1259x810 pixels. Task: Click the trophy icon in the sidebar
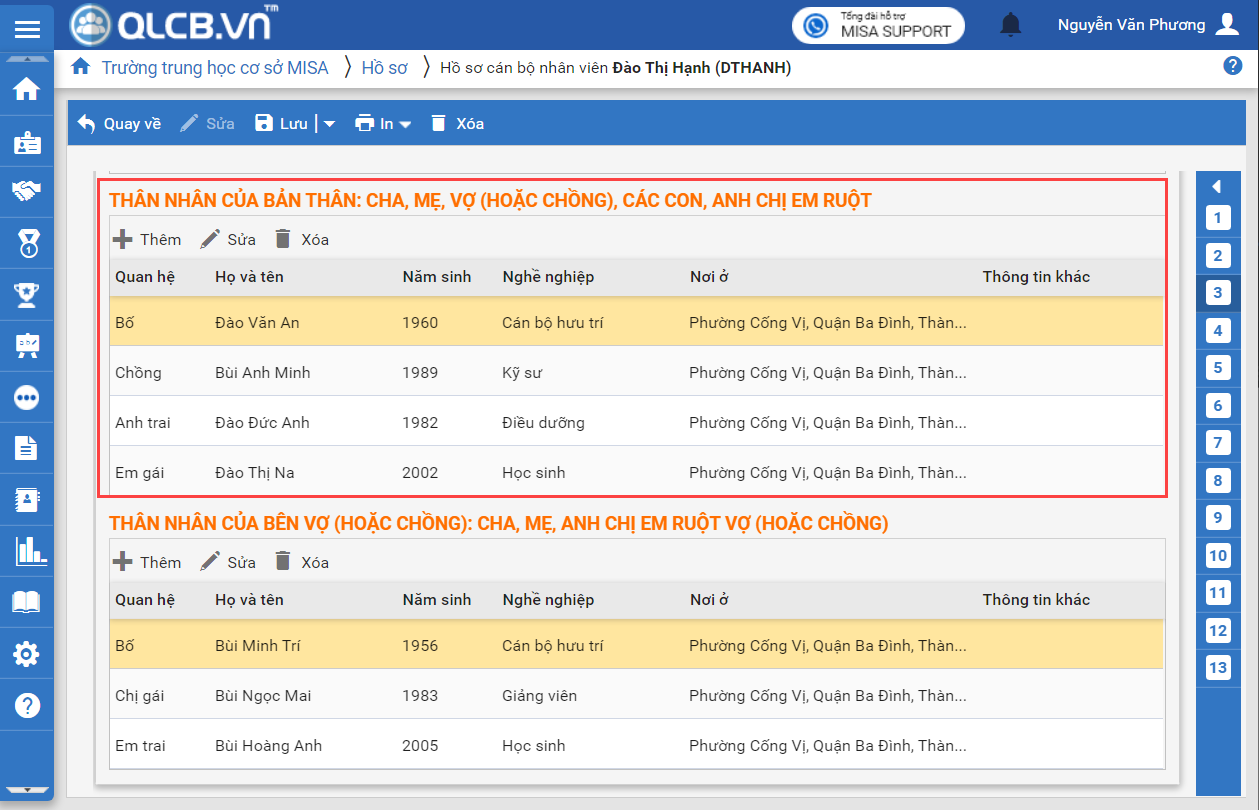pyautogui.click(x=27, y=294)
